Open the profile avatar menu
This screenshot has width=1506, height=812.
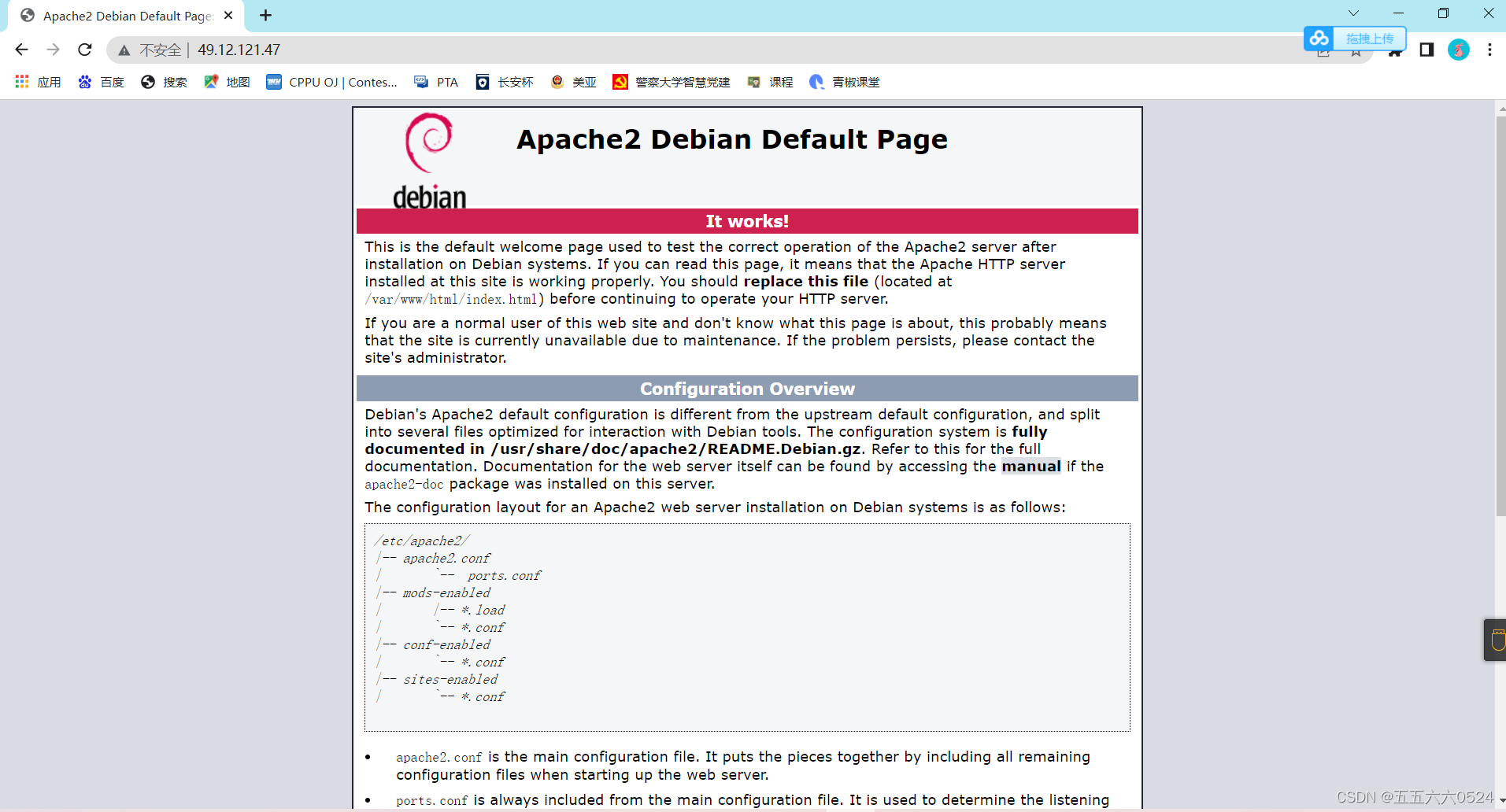[1459, 50]
